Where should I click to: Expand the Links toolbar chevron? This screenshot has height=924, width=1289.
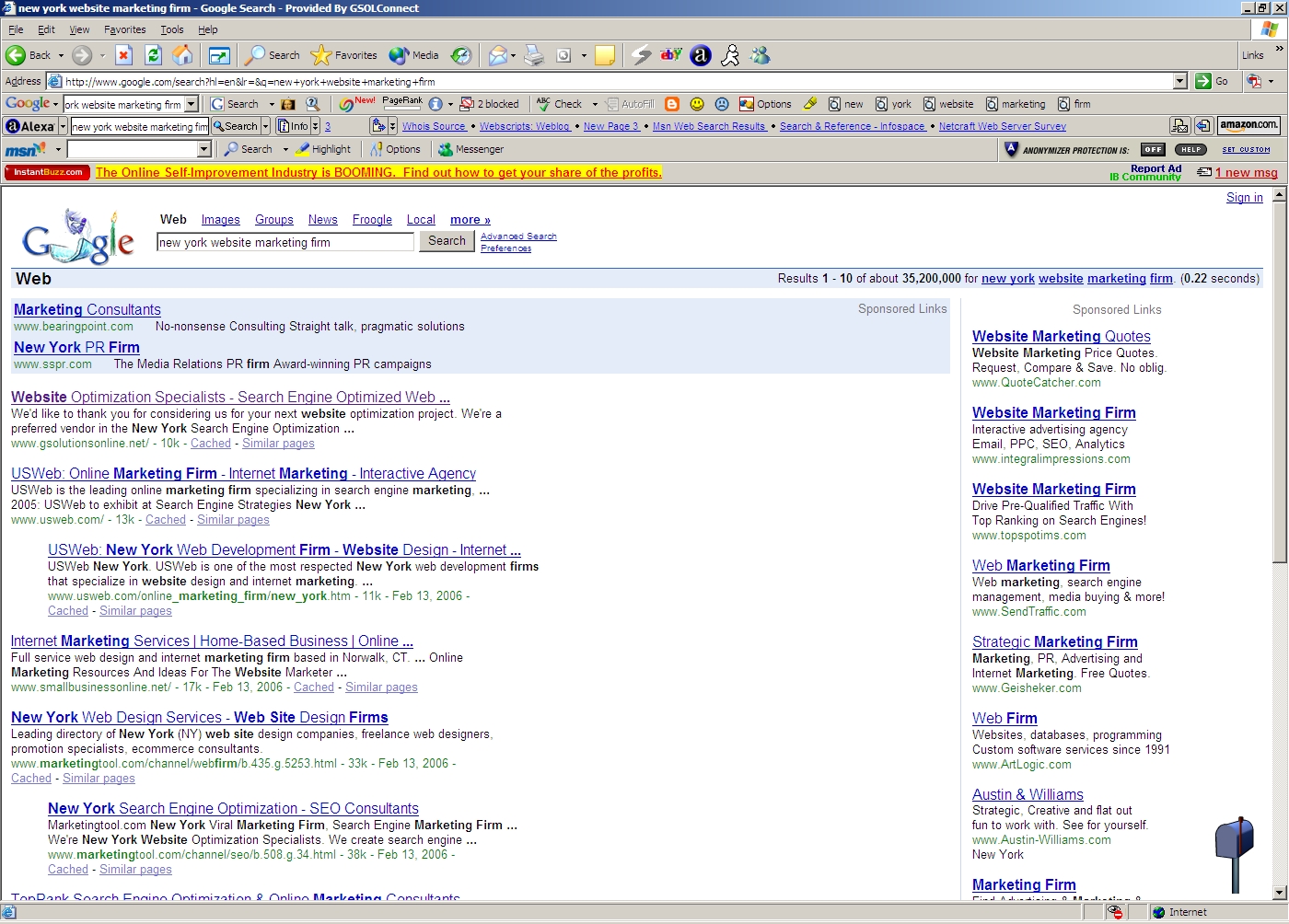point(1279,50)
